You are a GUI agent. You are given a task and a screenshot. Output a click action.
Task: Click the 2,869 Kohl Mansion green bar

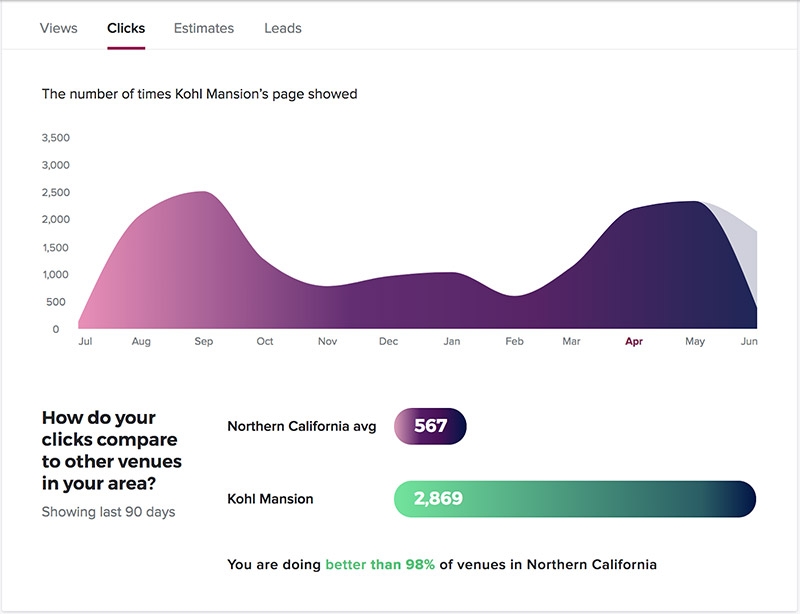click(575, 498)
